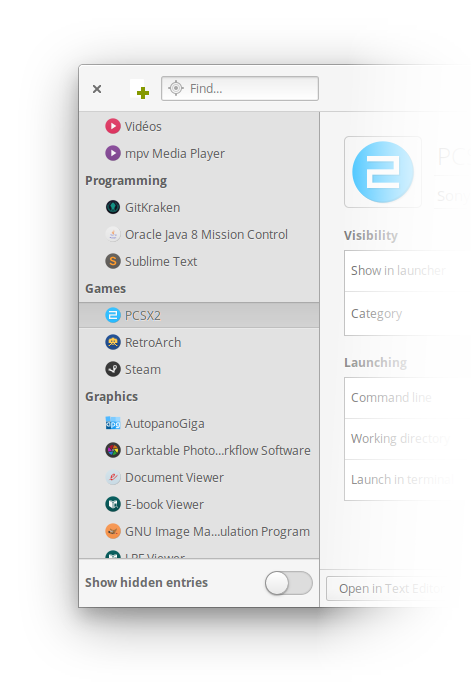Select Oracle Java 8 Mission Control
Viewport: 471px width, 700px height.
pyautogui.click(x=199, y=234)
